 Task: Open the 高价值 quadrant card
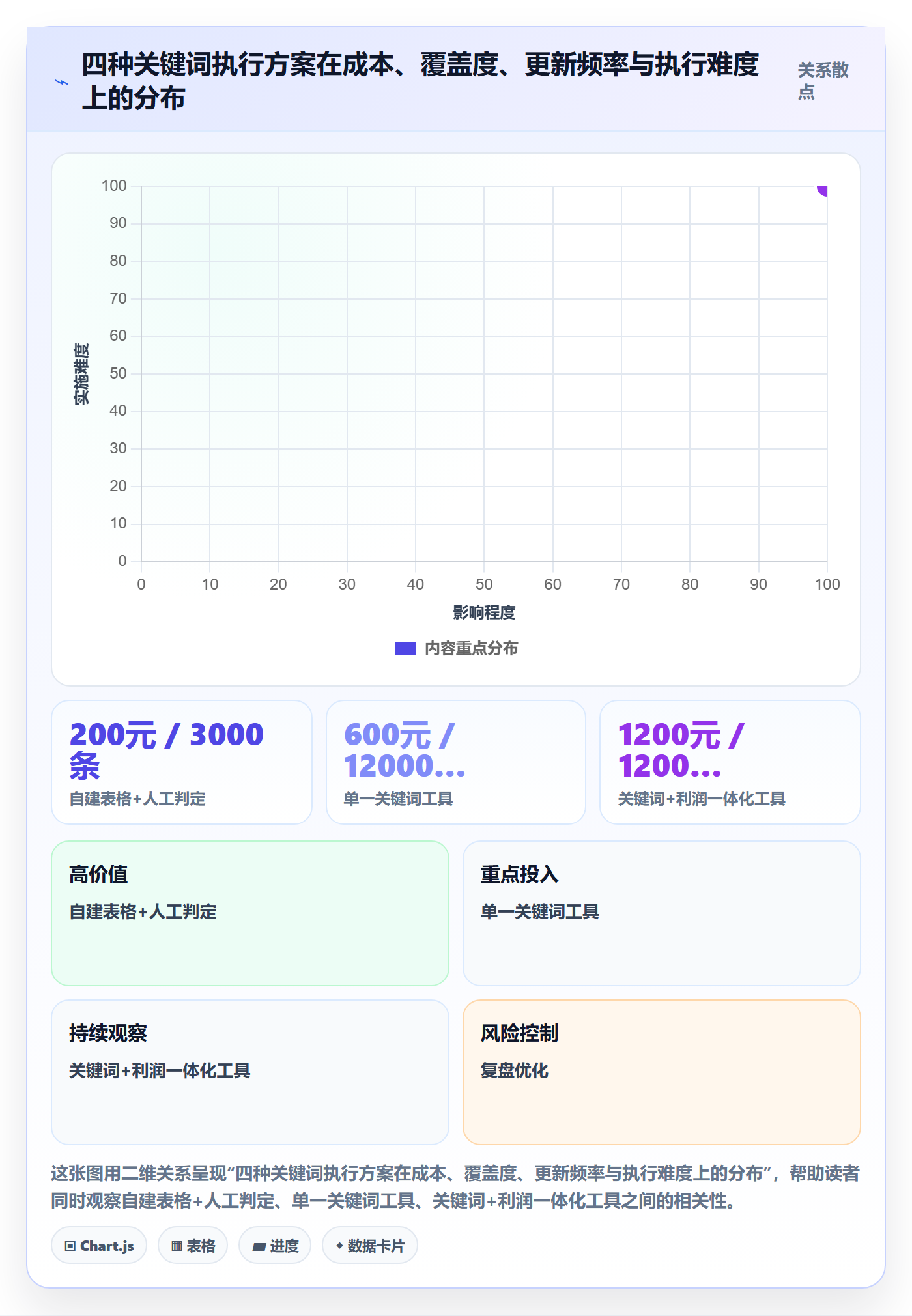pos(250,913)
